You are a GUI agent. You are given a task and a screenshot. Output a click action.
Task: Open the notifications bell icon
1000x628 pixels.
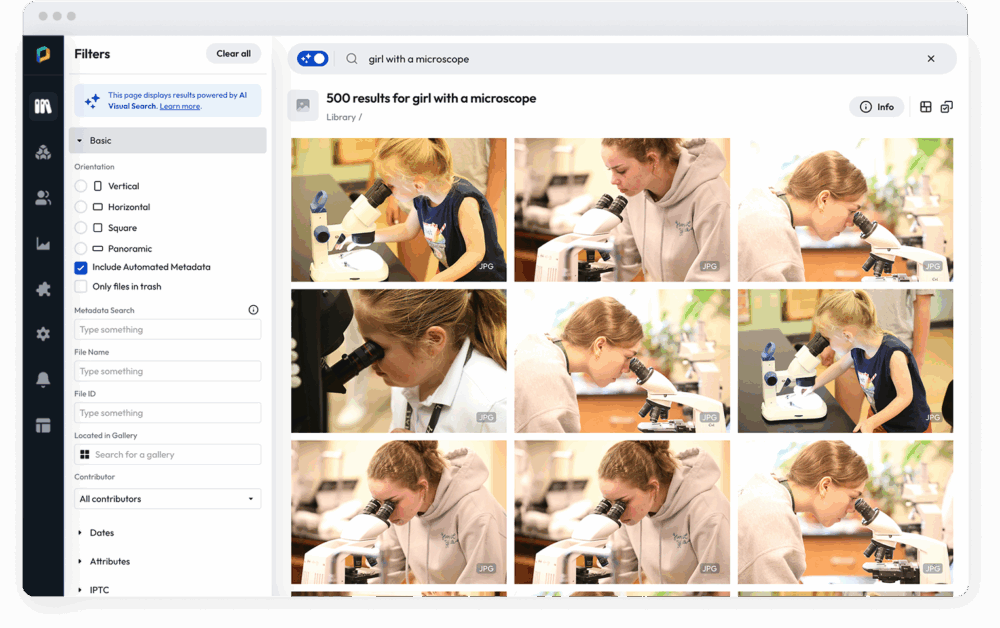tap(43, 379)
